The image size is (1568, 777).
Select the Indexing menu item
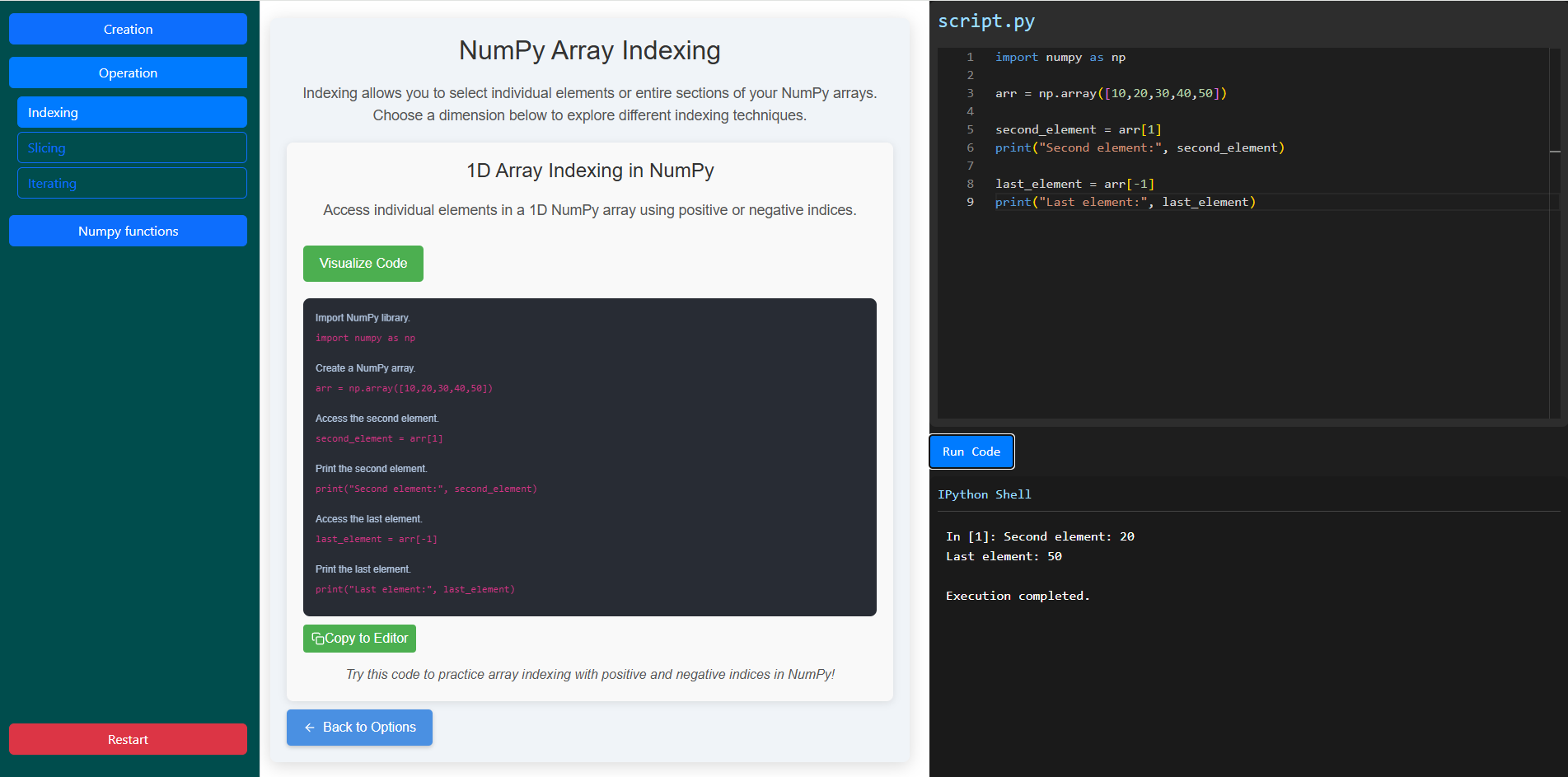pos(132,112)
